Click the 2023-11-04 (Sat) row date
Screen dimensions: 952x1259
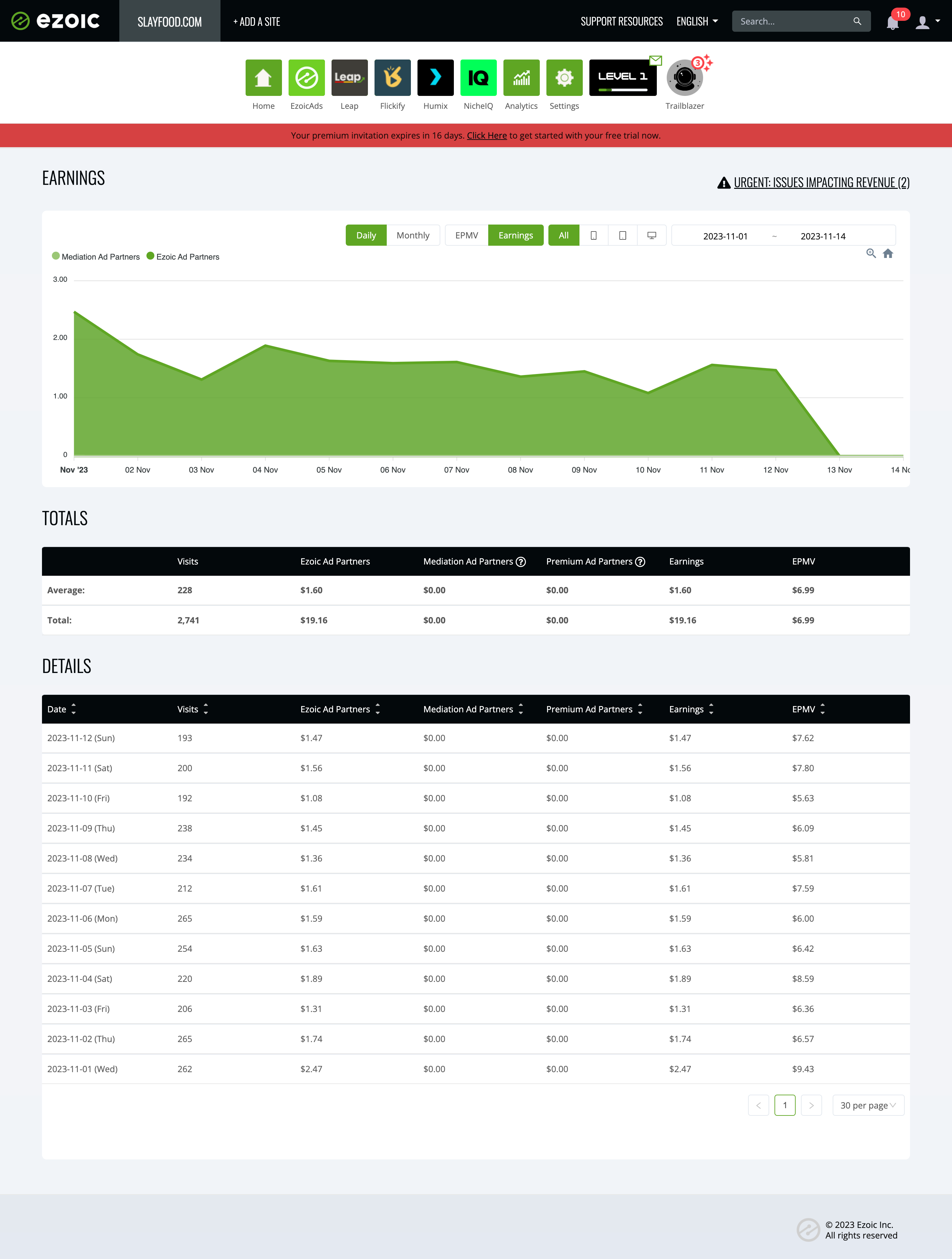[x=80, y=979]
